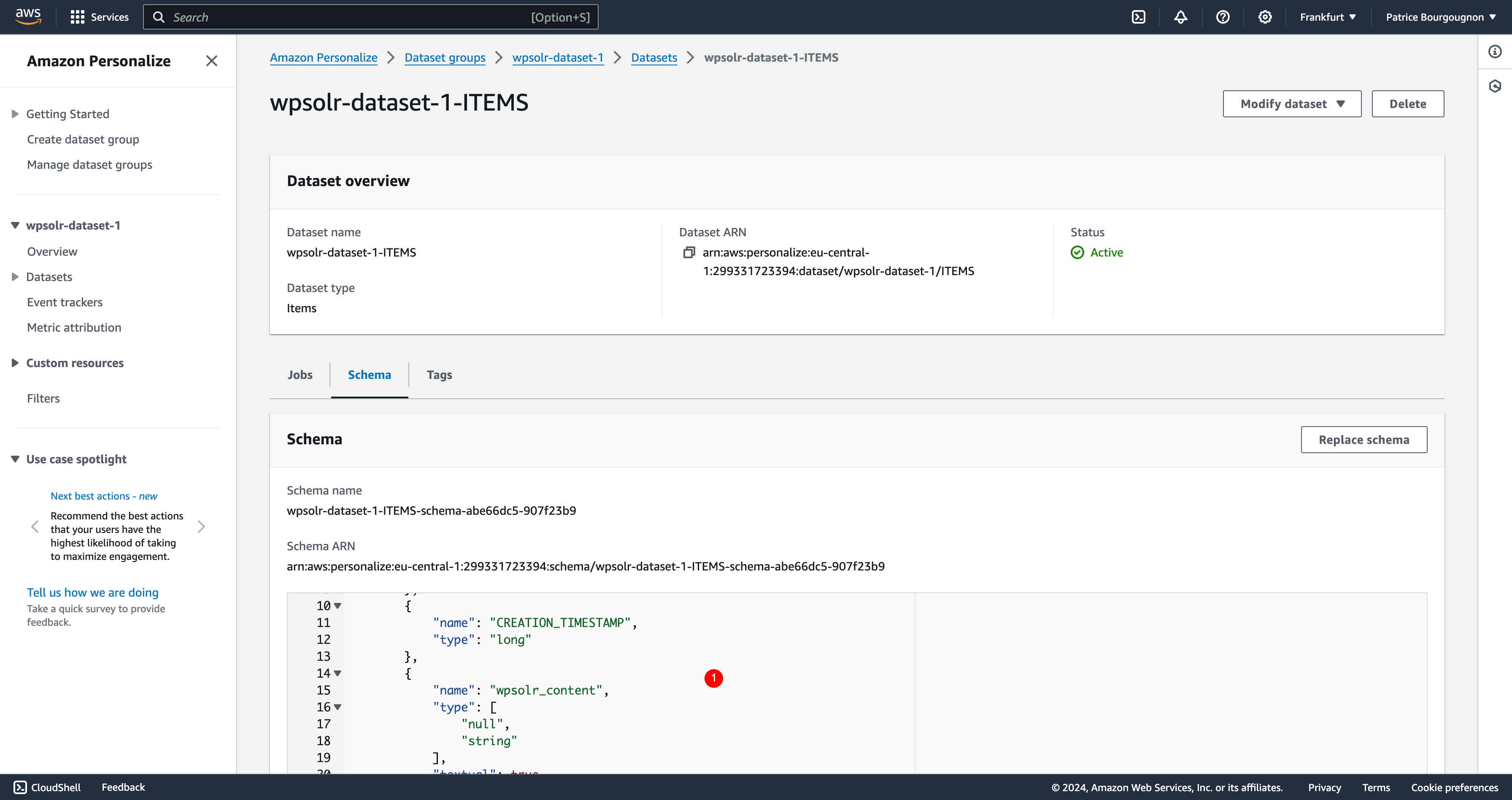The width and height of the screenshot is (1512, 800).
Task: Follow the Dataset groups breadcrumb link
Action: pos(445,57)
